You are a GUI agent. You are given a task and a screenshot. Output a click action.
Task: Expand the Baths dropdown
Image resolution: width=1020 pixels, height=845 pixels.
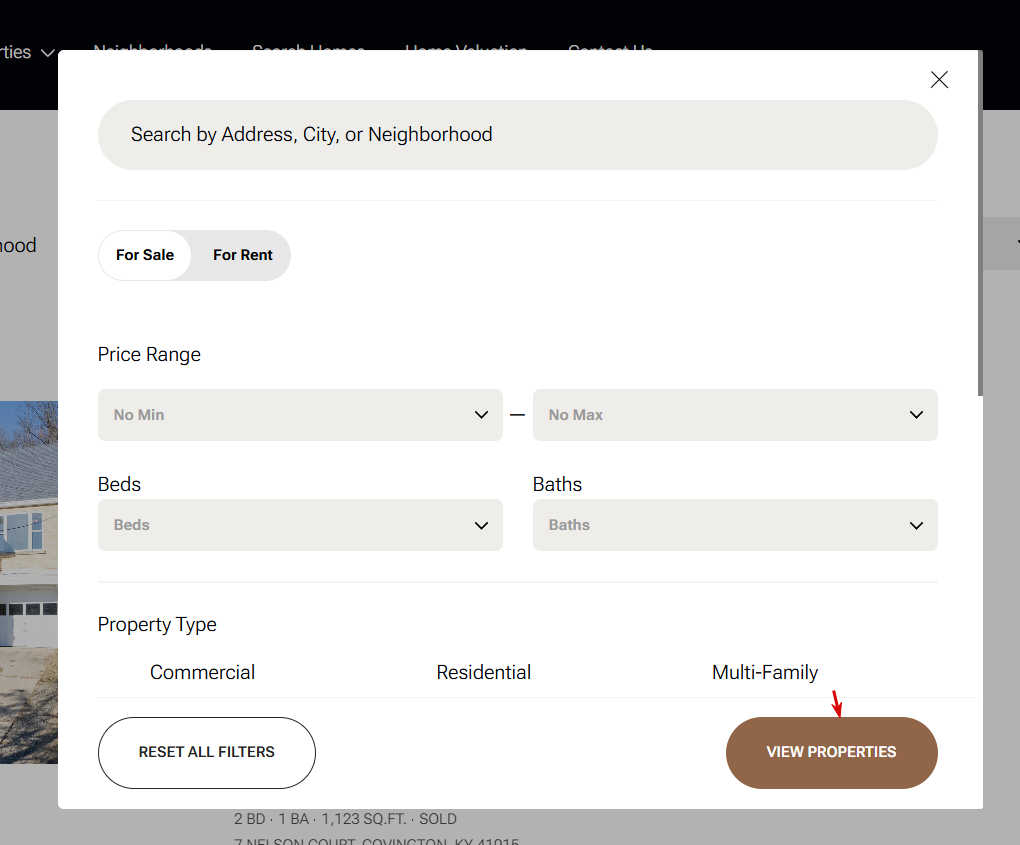[x=735, y=525]
